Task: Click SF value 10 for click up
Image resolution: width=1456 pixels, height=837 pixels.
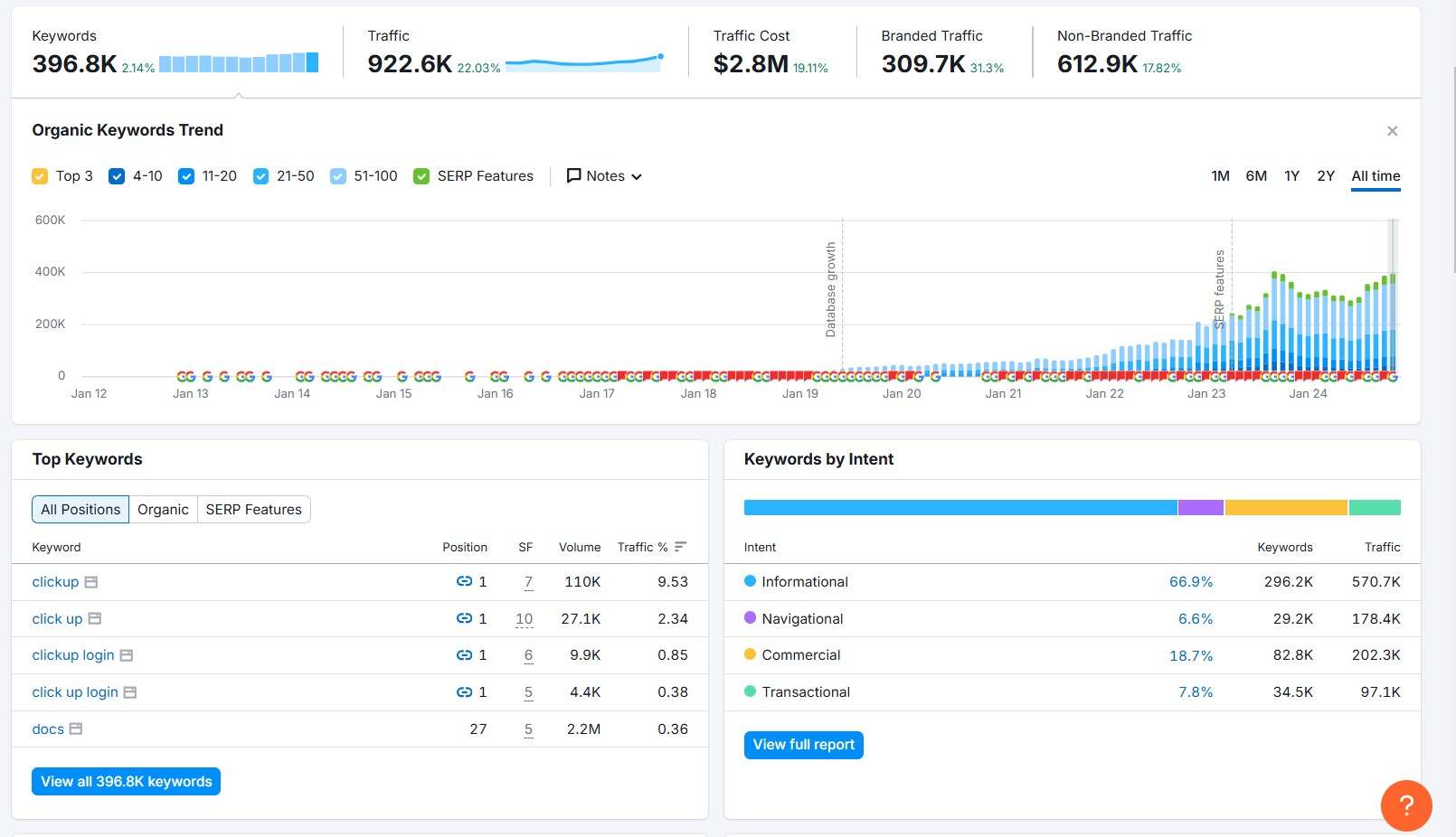Action: 525,619
